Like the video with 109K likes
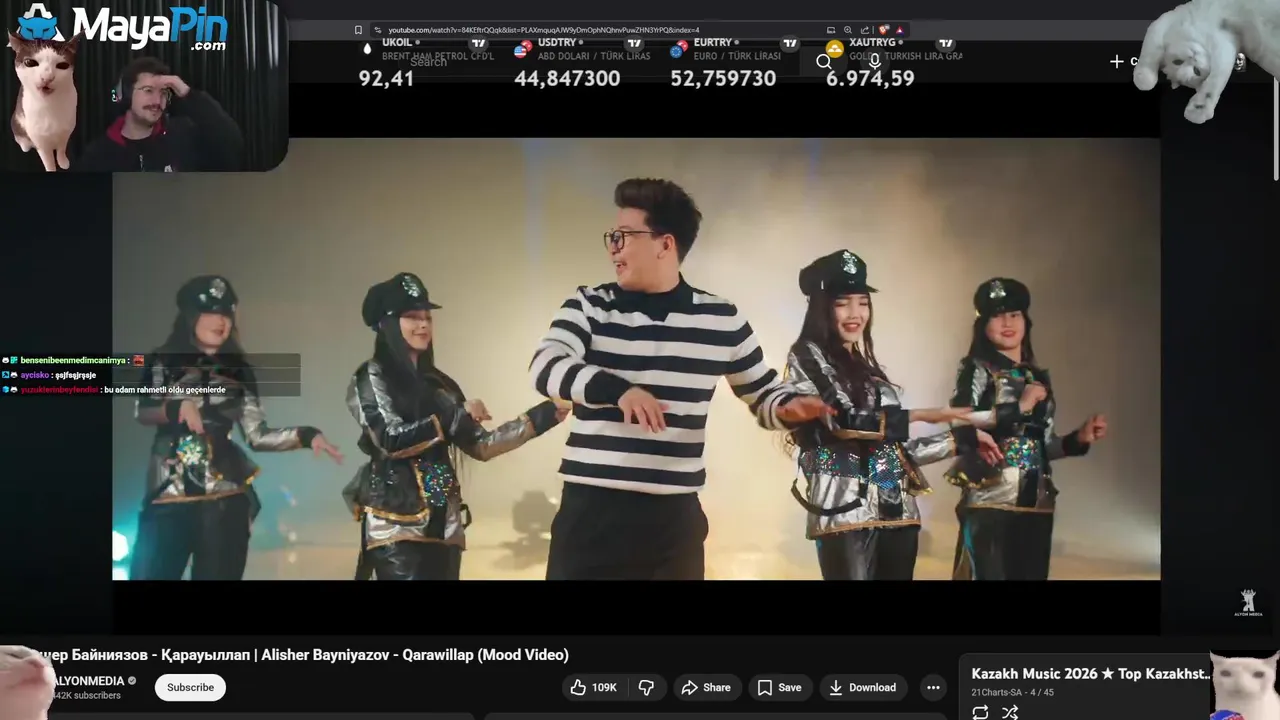 click(594, 687)
